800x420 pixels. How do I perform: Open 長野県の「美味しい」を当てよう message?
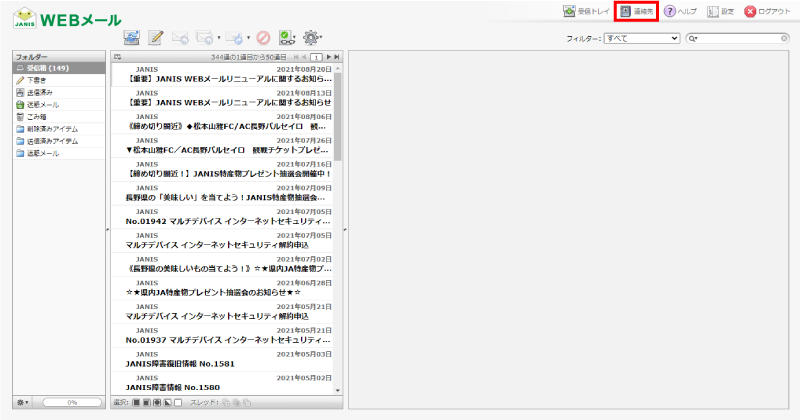tap(222, 193)
